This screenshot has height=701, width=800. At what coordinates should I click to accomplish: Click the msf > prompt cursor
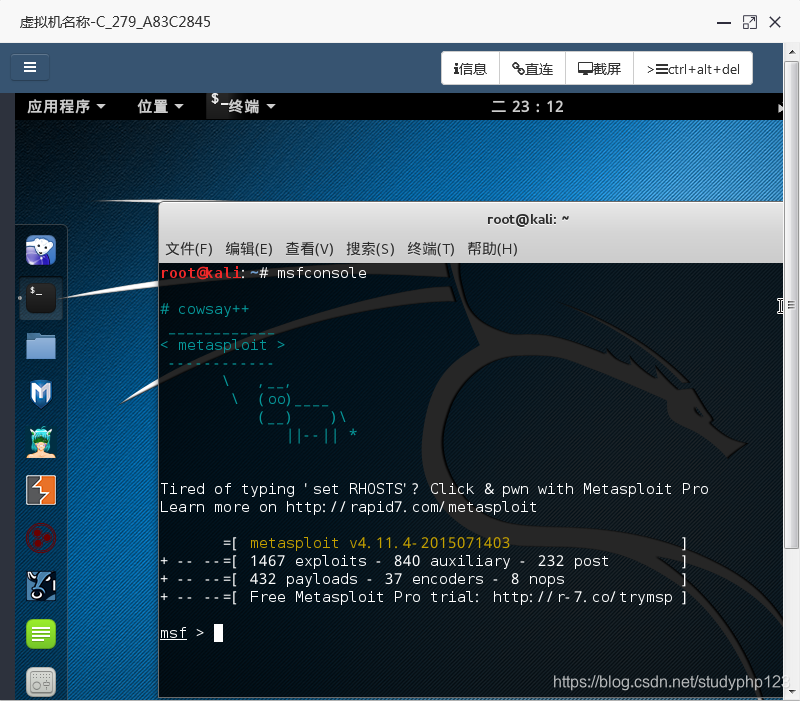[x=218, y=633]
